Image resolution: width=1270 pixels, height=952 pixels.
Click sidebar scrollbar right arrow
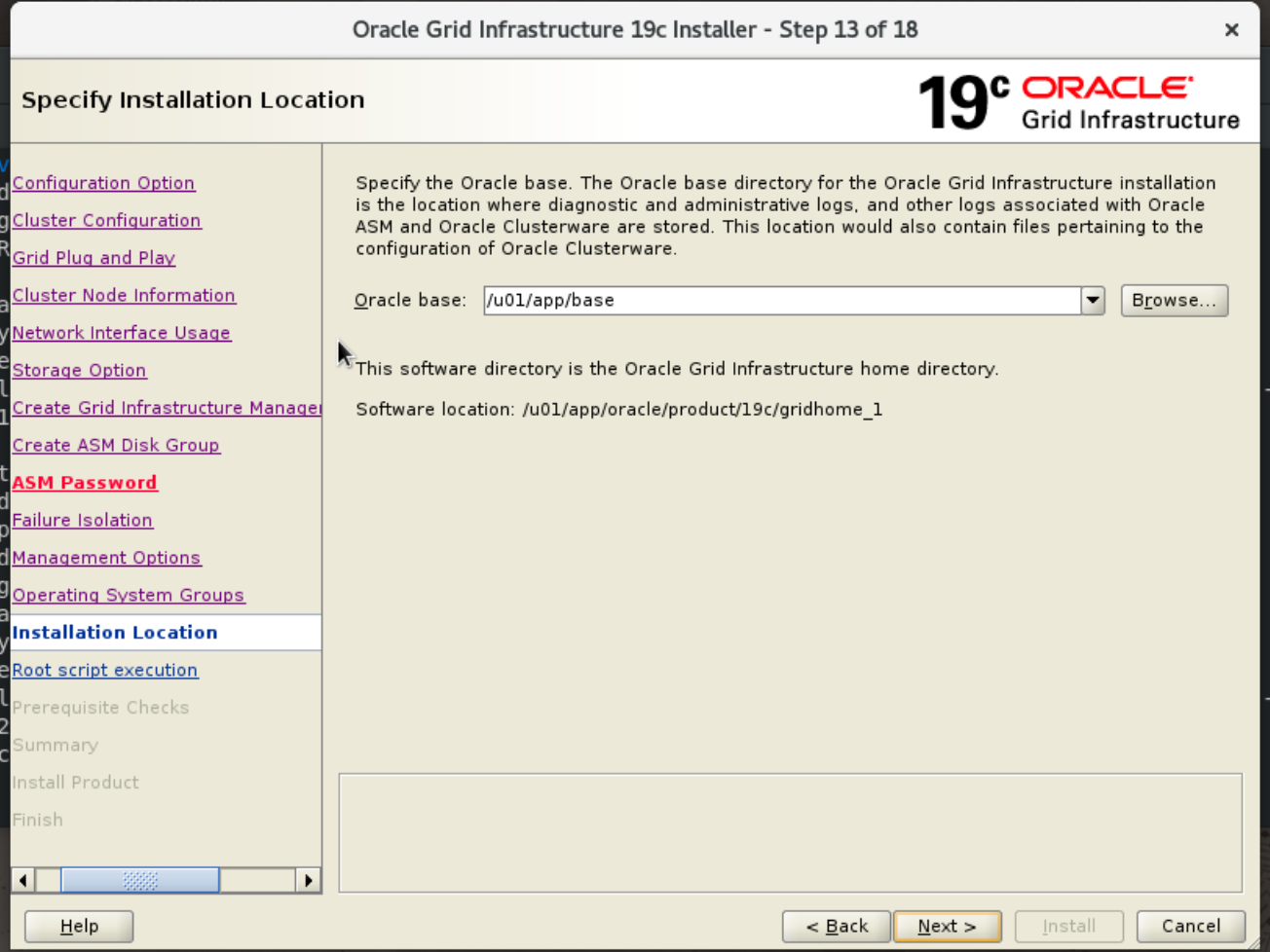308,880
